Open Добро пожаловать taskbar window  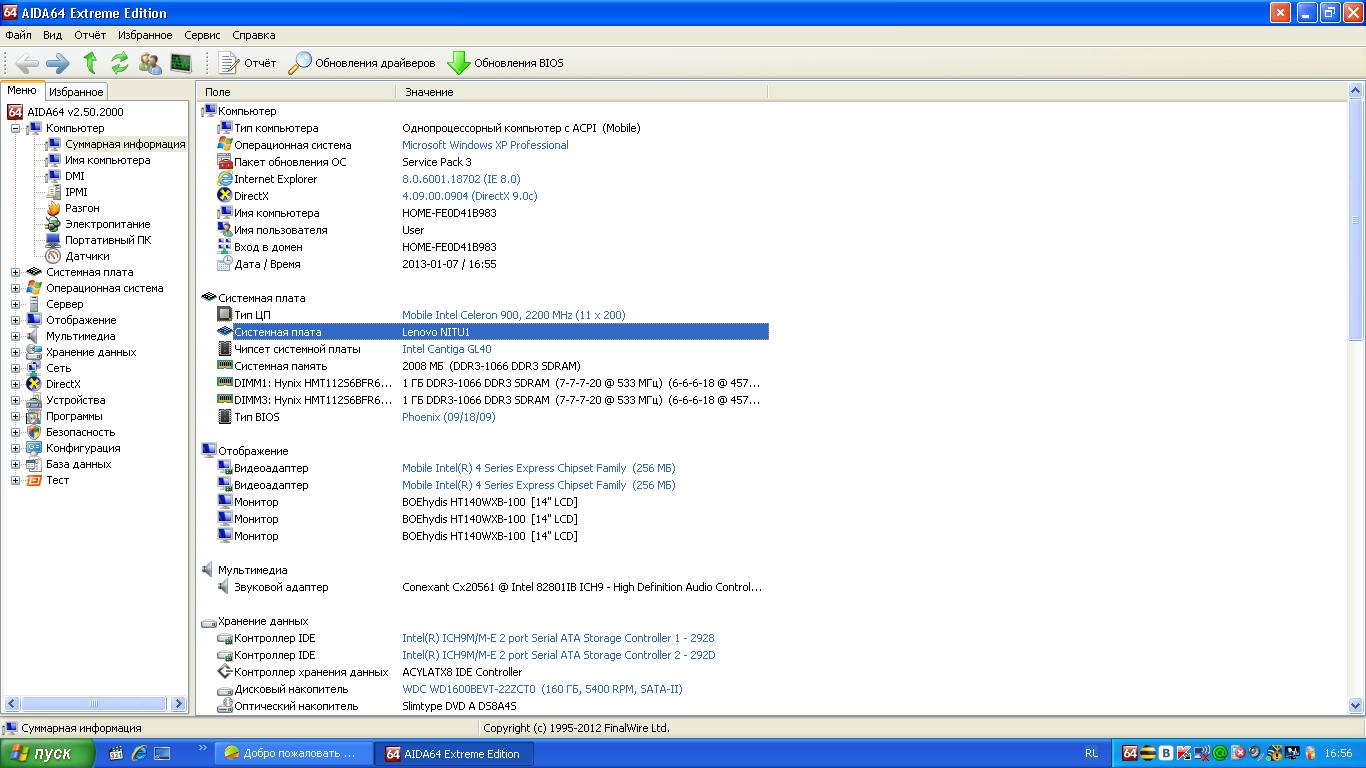point(291,753)
